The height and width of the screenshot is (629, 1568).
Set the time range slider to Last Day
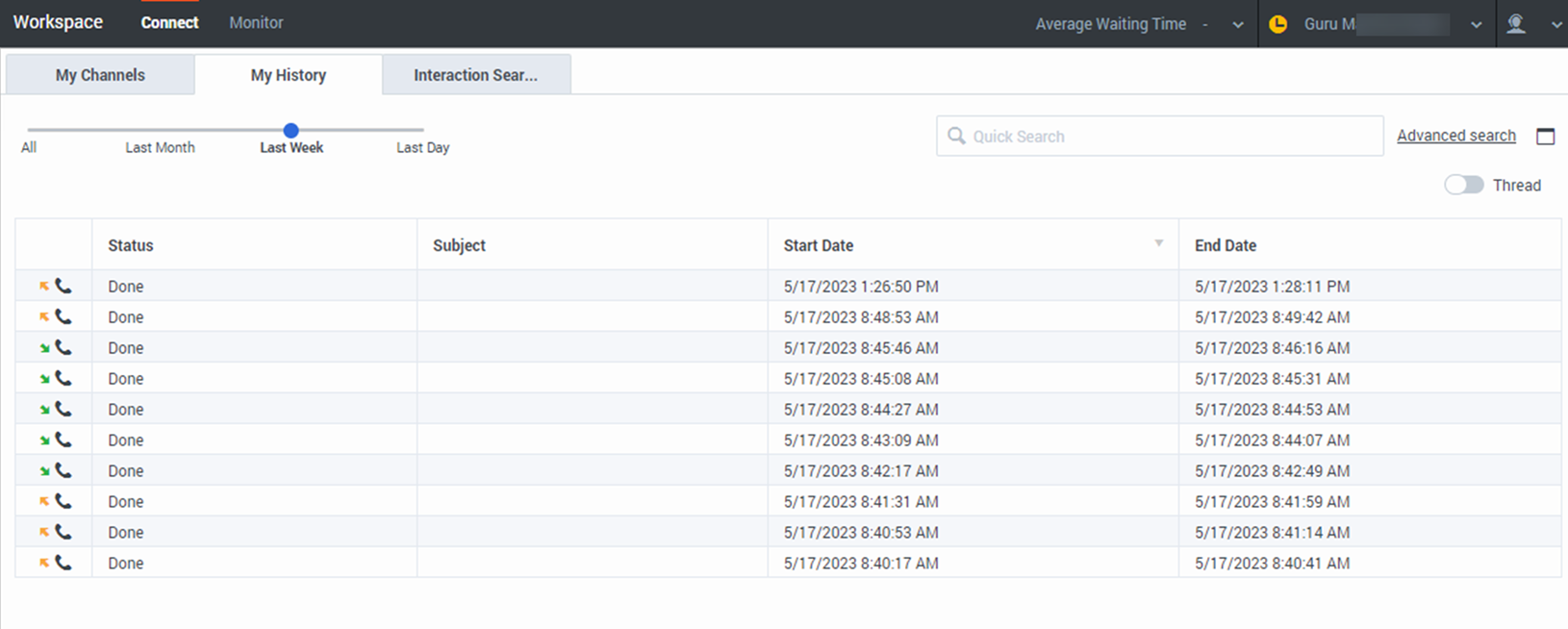click(x=422, y=130)
